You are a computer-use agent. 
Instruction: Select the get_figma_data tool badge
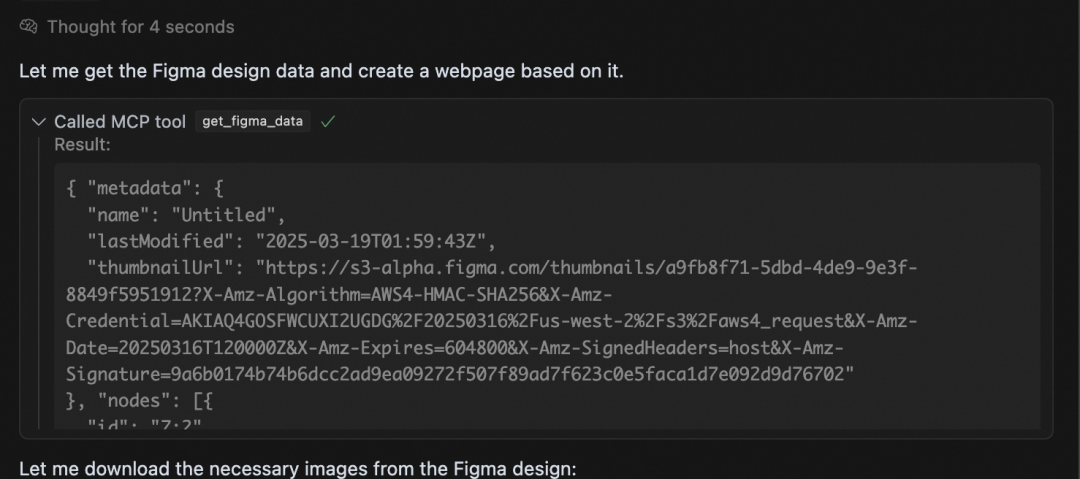coord(253,121)
